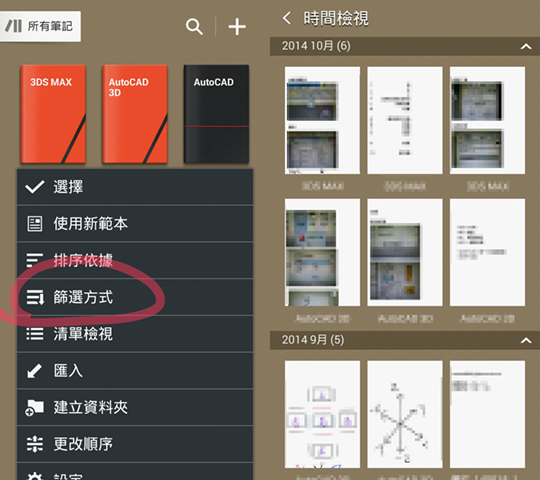Collapse the 2014 9月 (5) section
The width and height of the screenshot is (540, 480).
click(x=526, y=341)
